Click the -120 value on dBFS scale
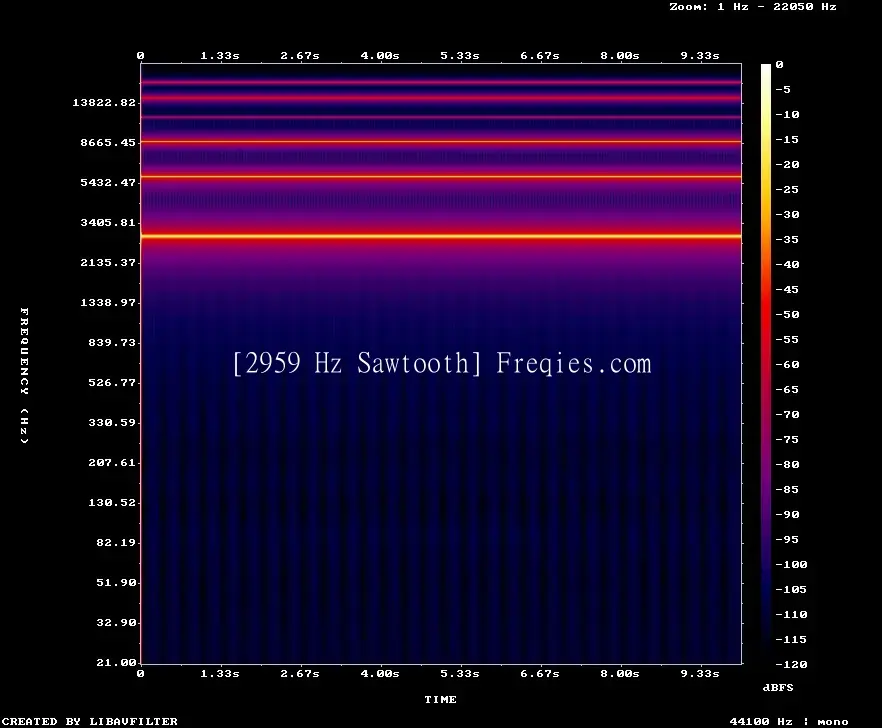The height and width of the screenshot is (728, 882). point(791,664)
